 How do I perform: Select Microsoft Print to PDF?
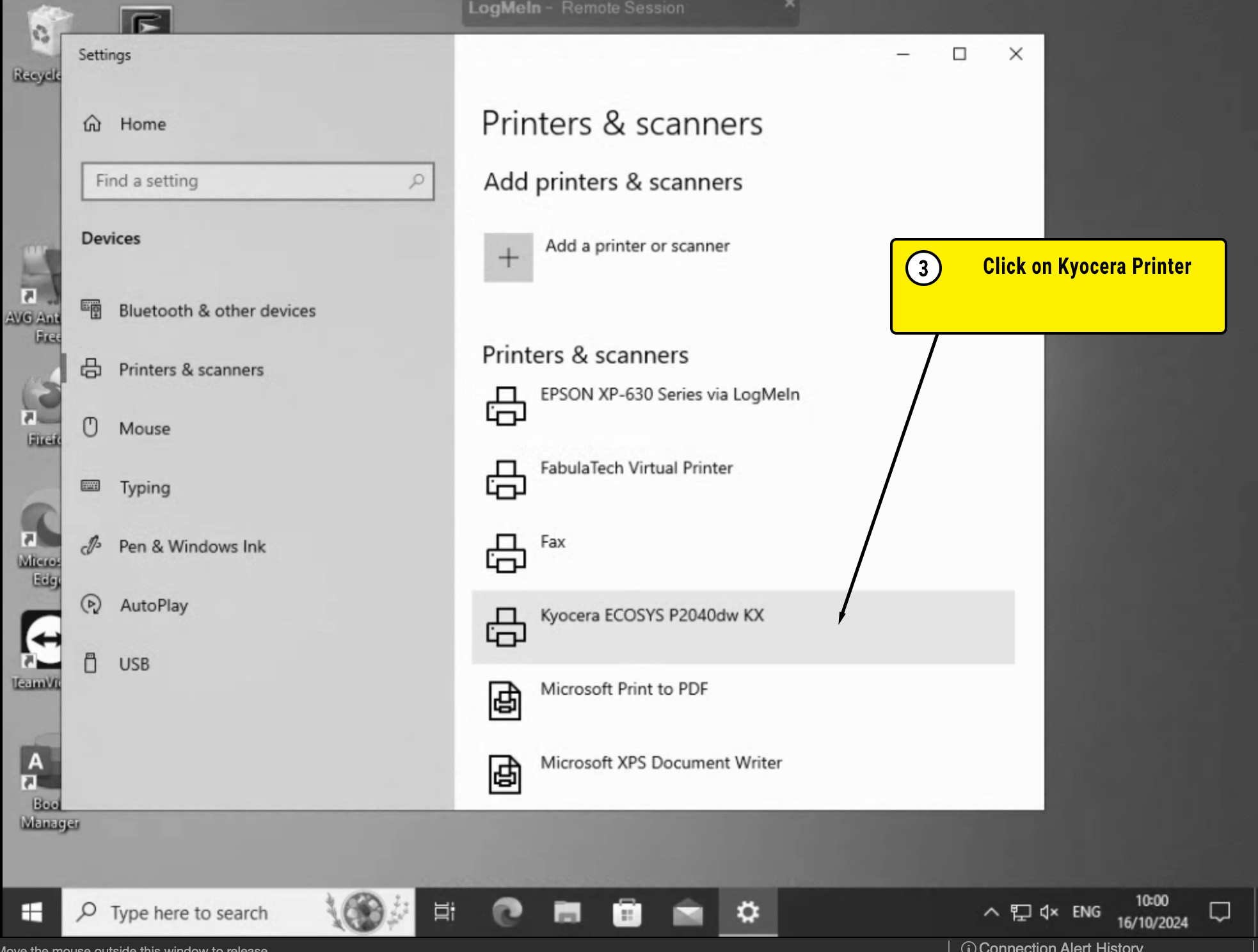click(x=743, y=701)
